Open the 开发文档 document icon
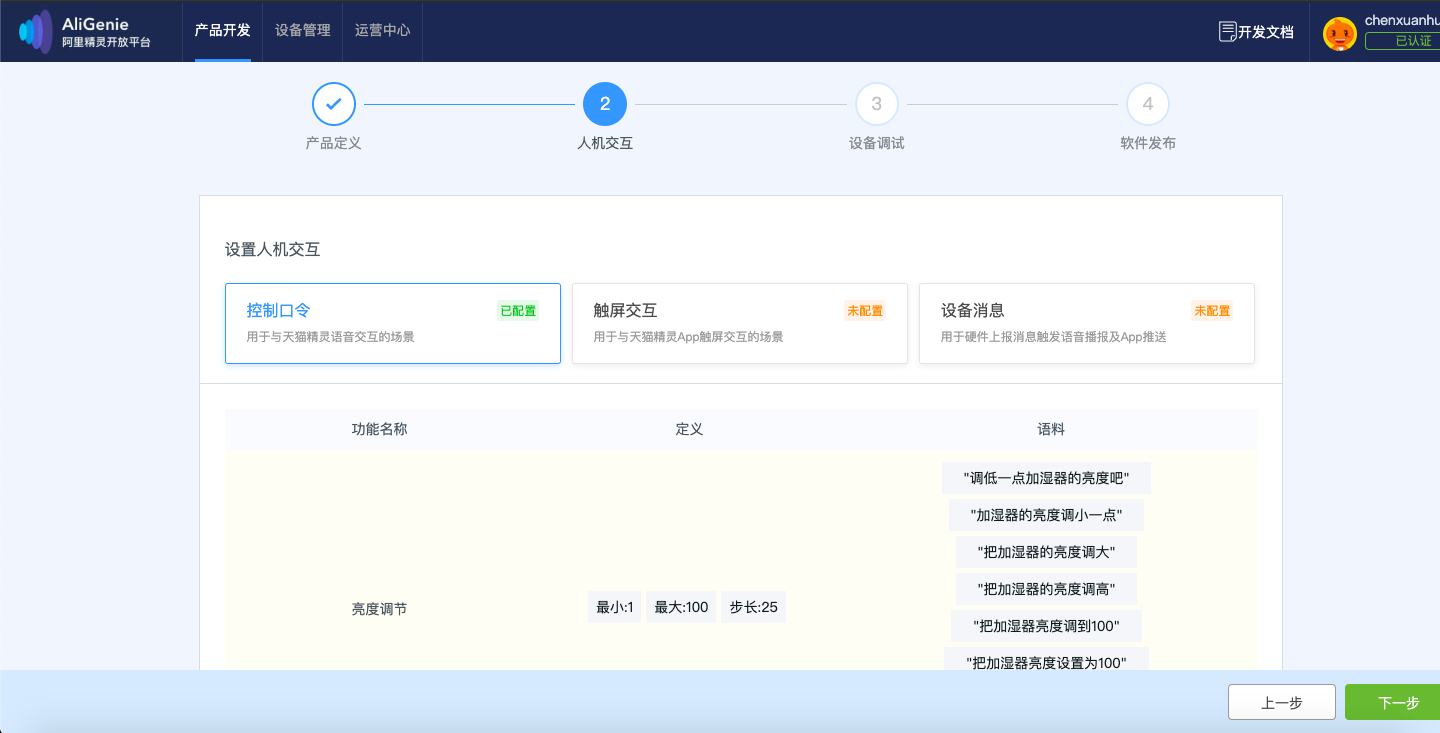Screen dimensions: 1440x733 coord(1227,31)
